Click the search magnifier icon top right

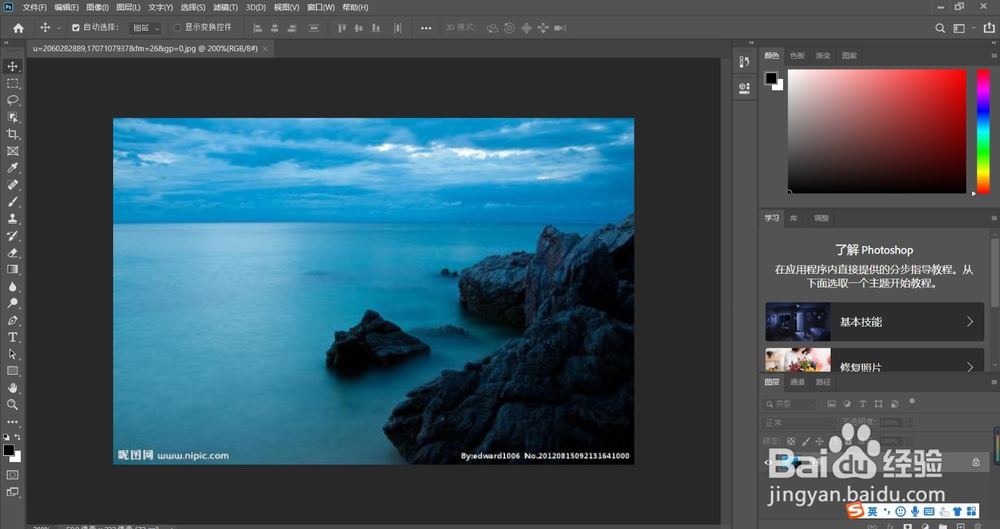(x=940, y=28)
